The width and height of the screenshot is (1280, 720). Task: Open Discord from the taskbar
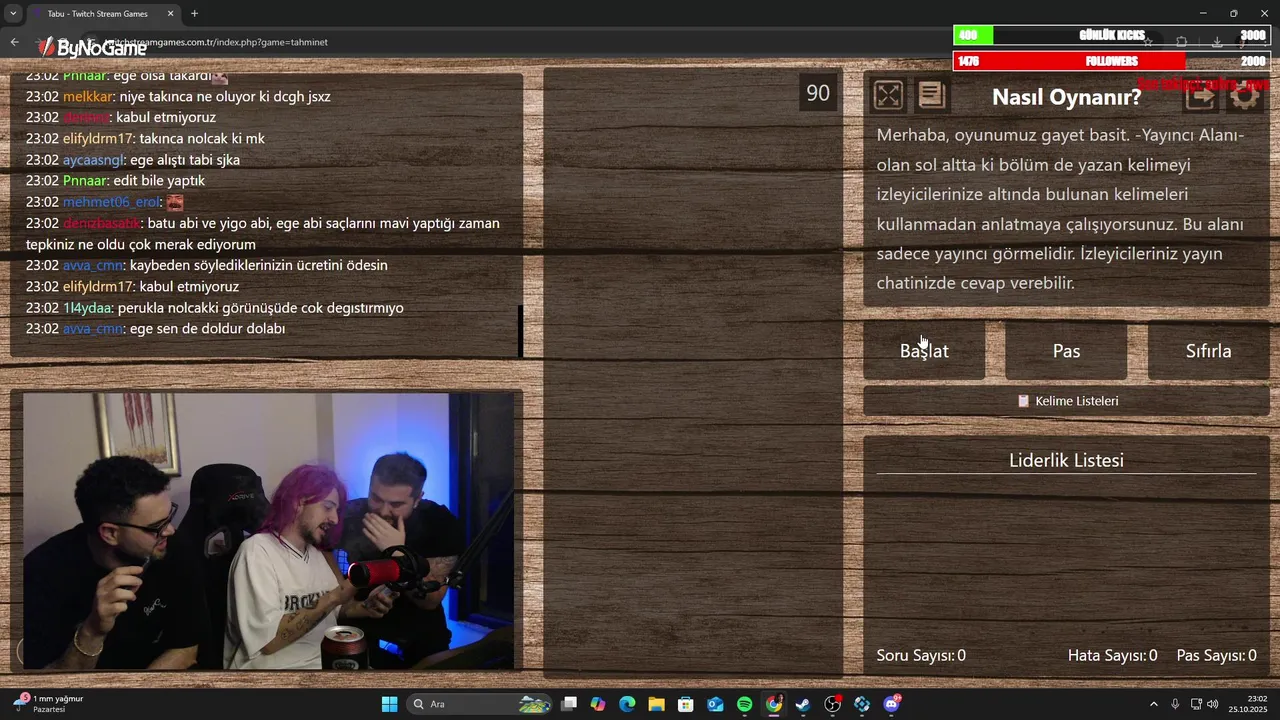(x=891, y=704)
